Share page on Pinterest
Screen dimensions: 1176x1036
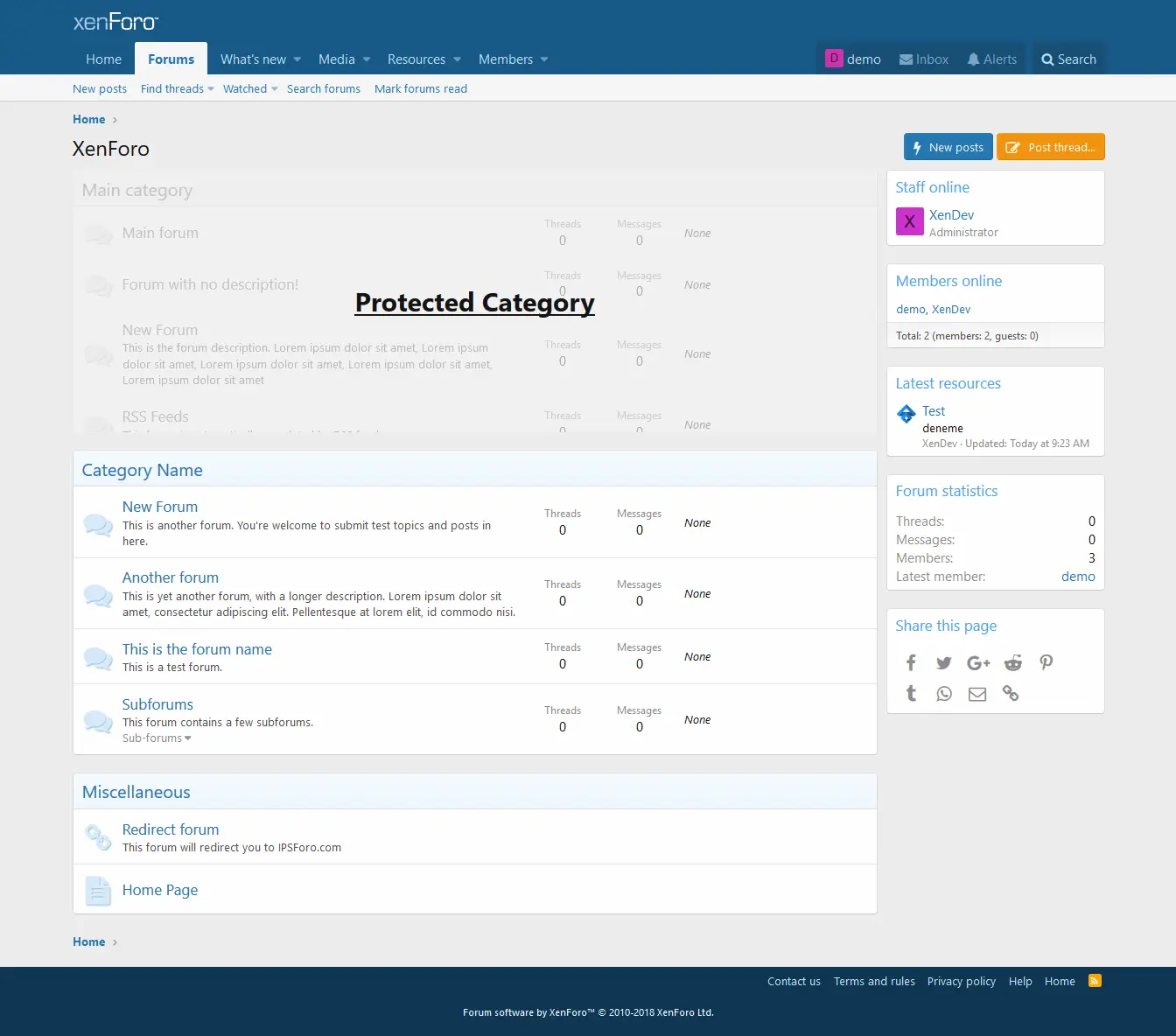pos(1046,662)
